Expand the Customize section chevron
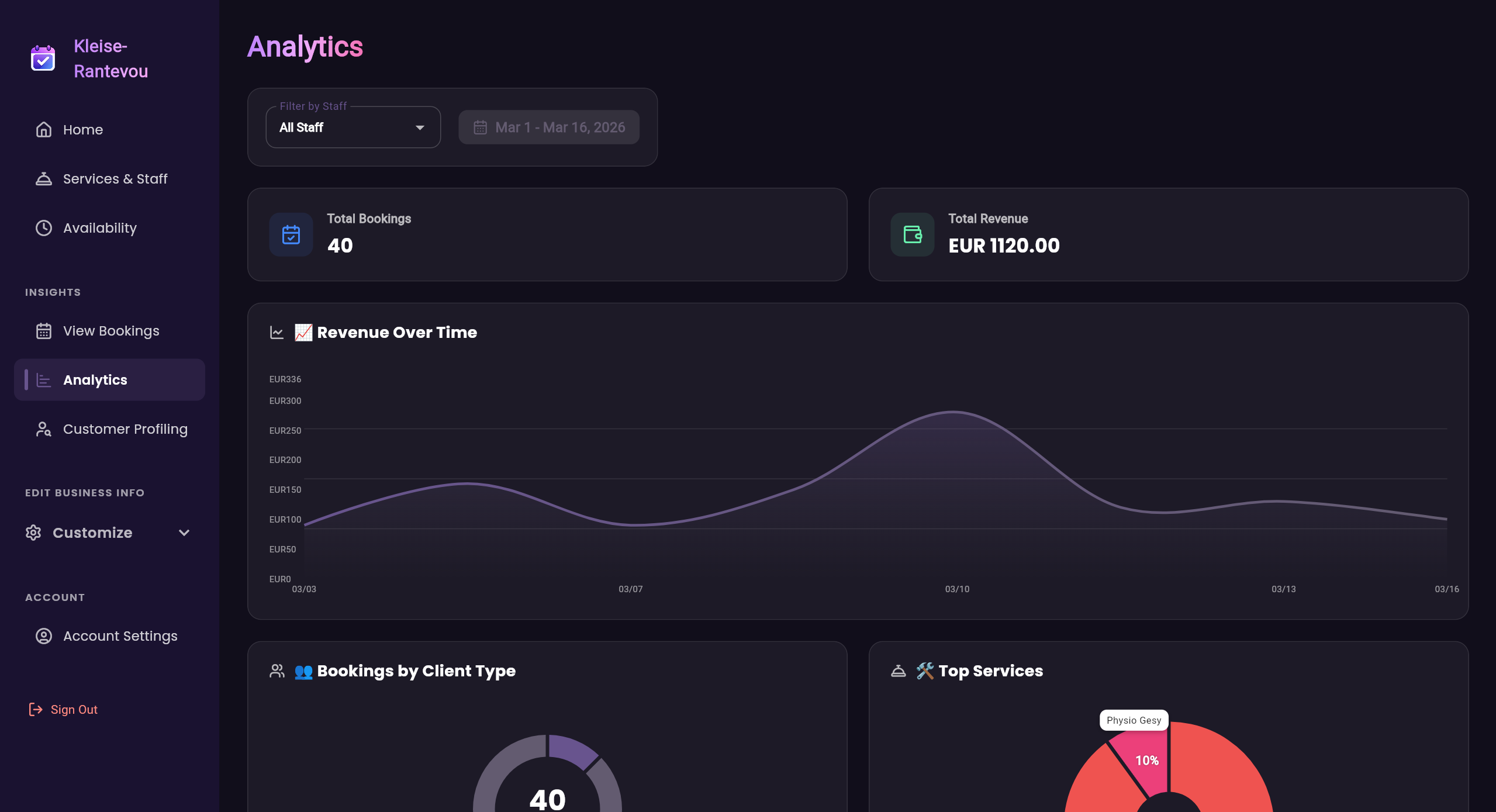The height and width of the screenshot is (812, 1496). (184, 533)
